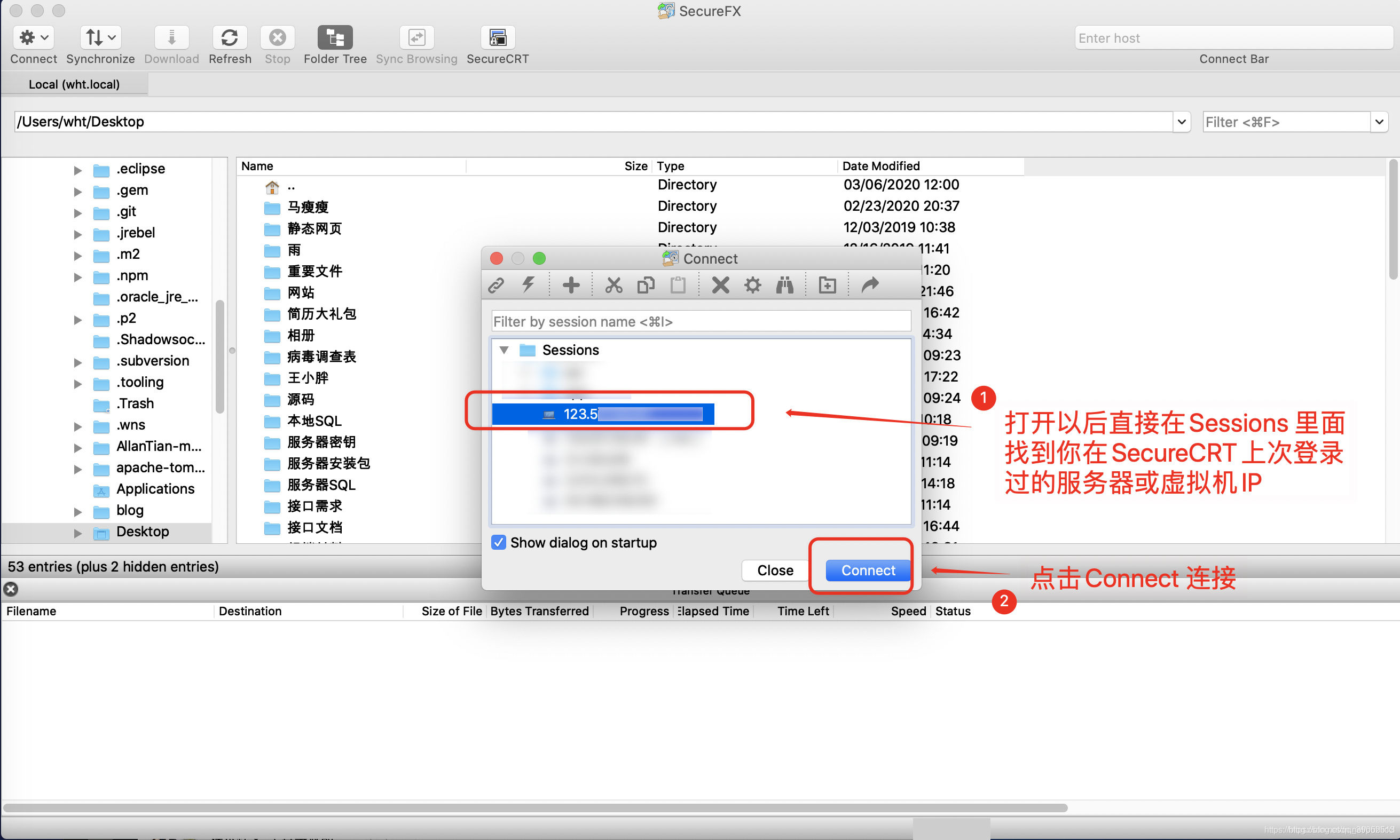
Task: Click the Filename column in transfer queue
Action: point(108,611)
